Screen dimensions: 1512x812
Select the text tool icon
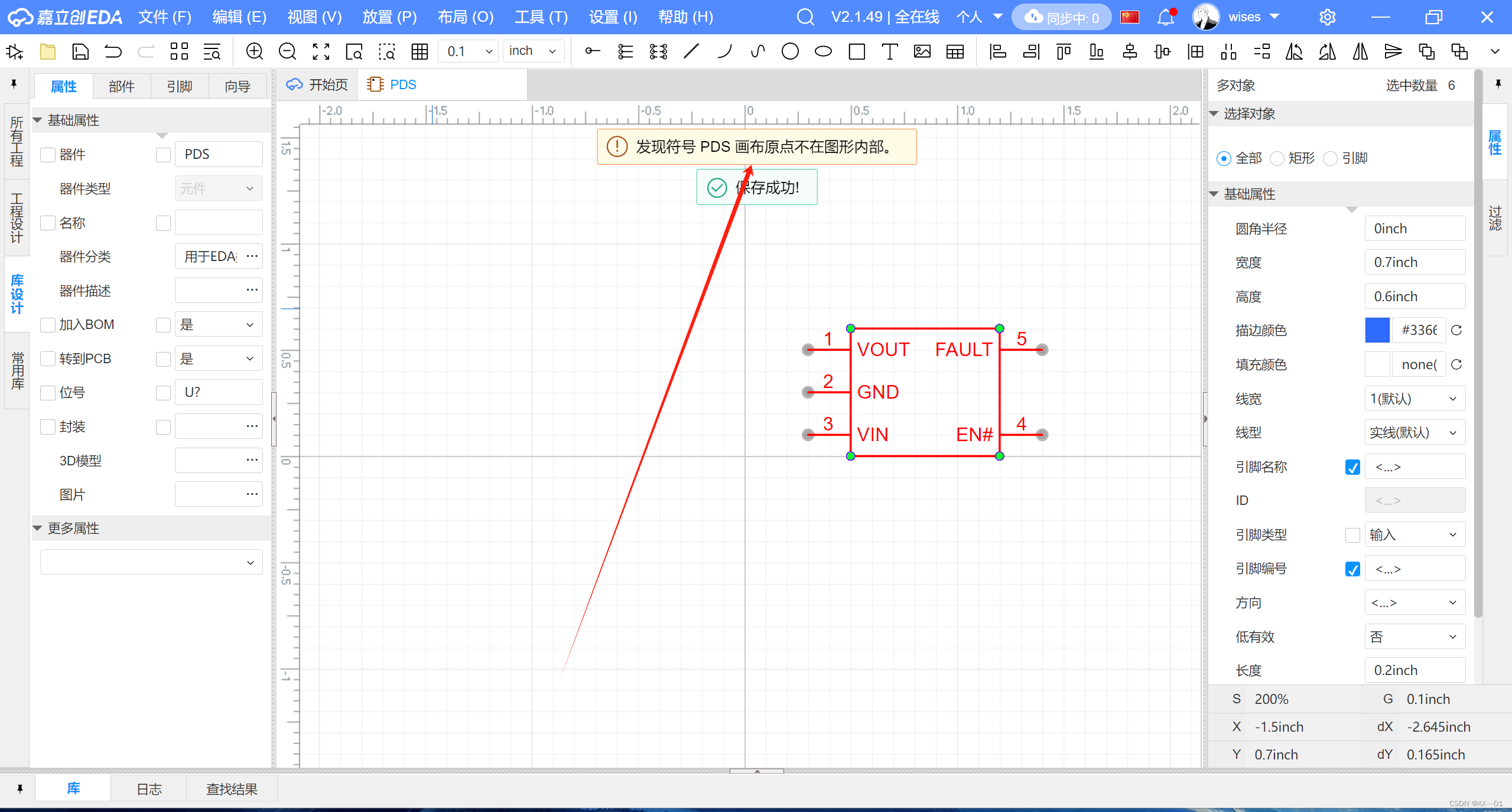pyautogui.click(x=889, y=51)
